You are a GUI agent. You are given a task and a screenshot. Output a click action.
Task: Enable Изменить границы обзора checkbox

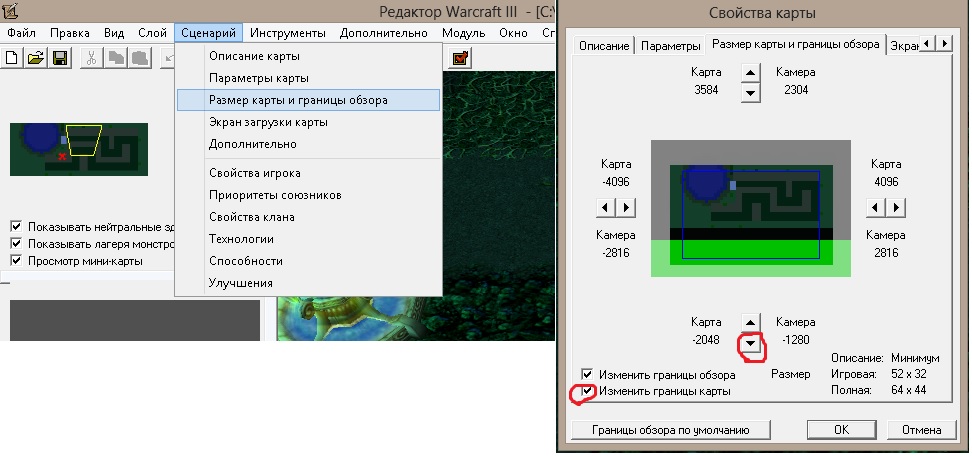click(x=587, y=374)
